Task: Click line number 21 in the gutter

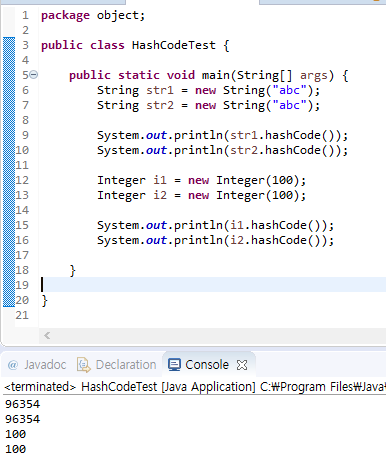Action: pyautogui.click(x=22, y=315)
